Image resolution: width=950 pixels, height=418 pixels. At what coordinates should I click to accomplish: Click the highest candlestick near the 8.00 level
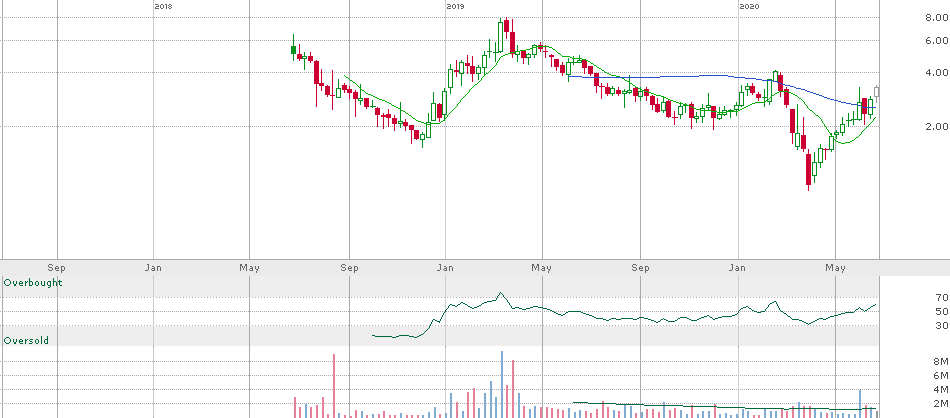click(x=507, y=25)
